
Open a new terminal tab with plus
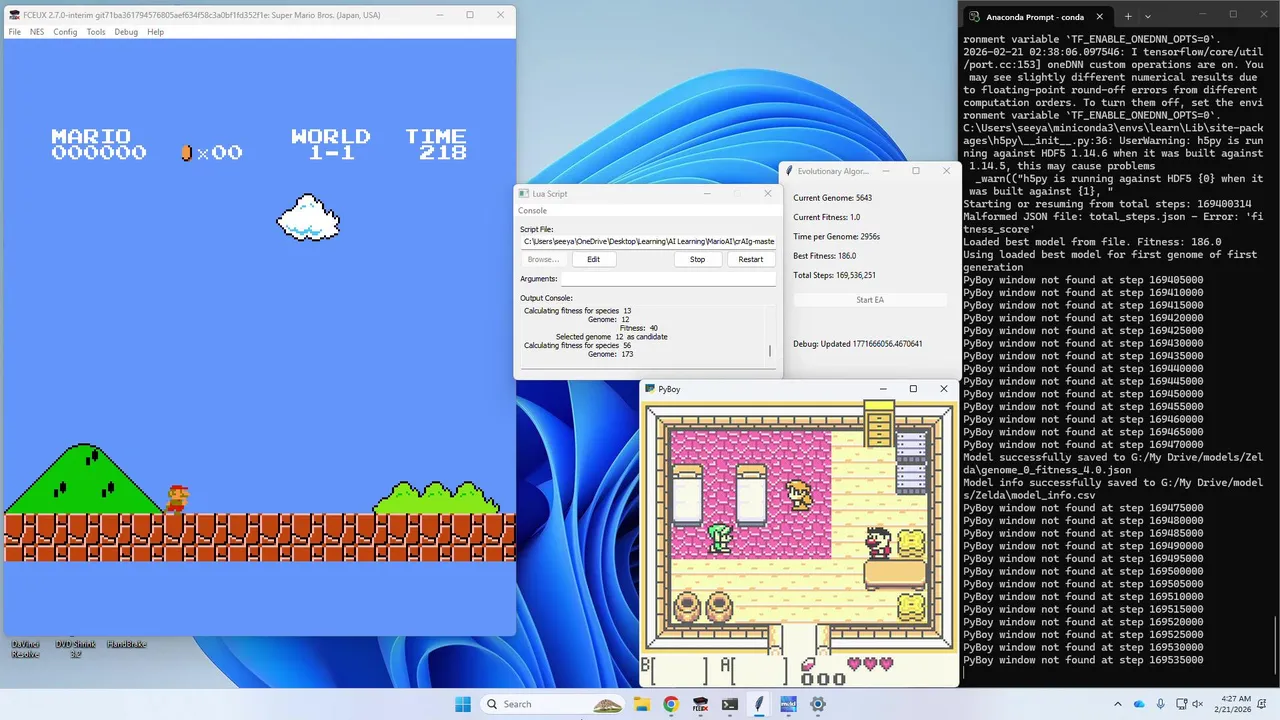pyautogui.click(x=1128, y=16)
